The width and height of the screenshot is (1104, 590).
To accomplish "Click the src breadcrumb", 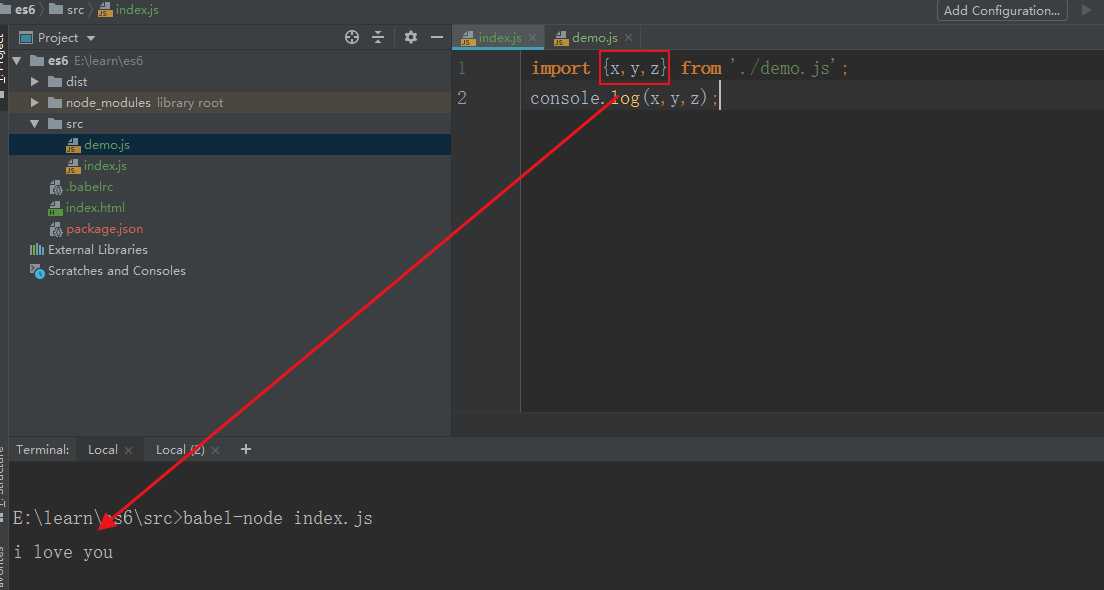I will pos(67,10).
